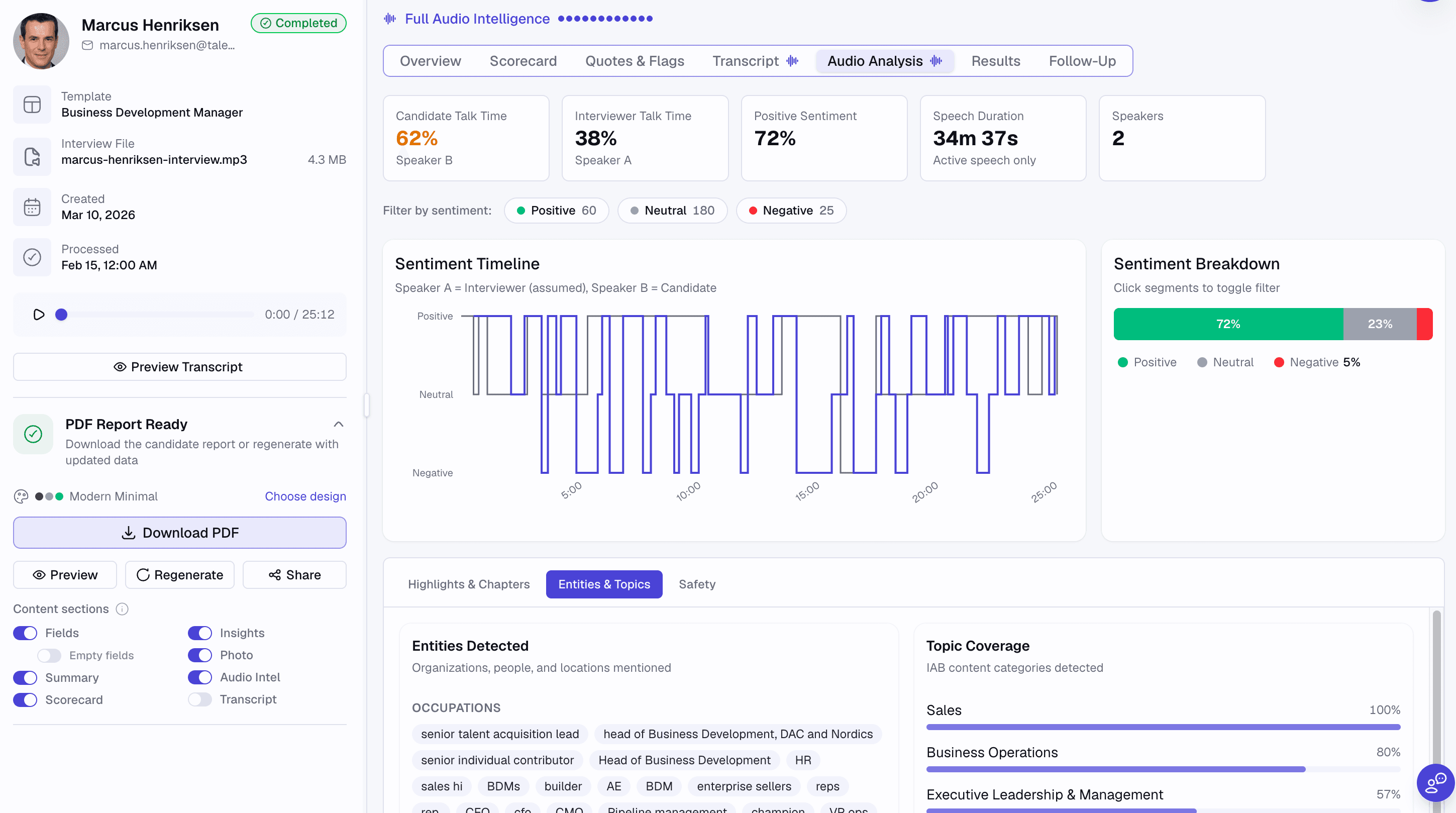
Task: Click the calendar icon beside the Created date
Action: point(32,207)
